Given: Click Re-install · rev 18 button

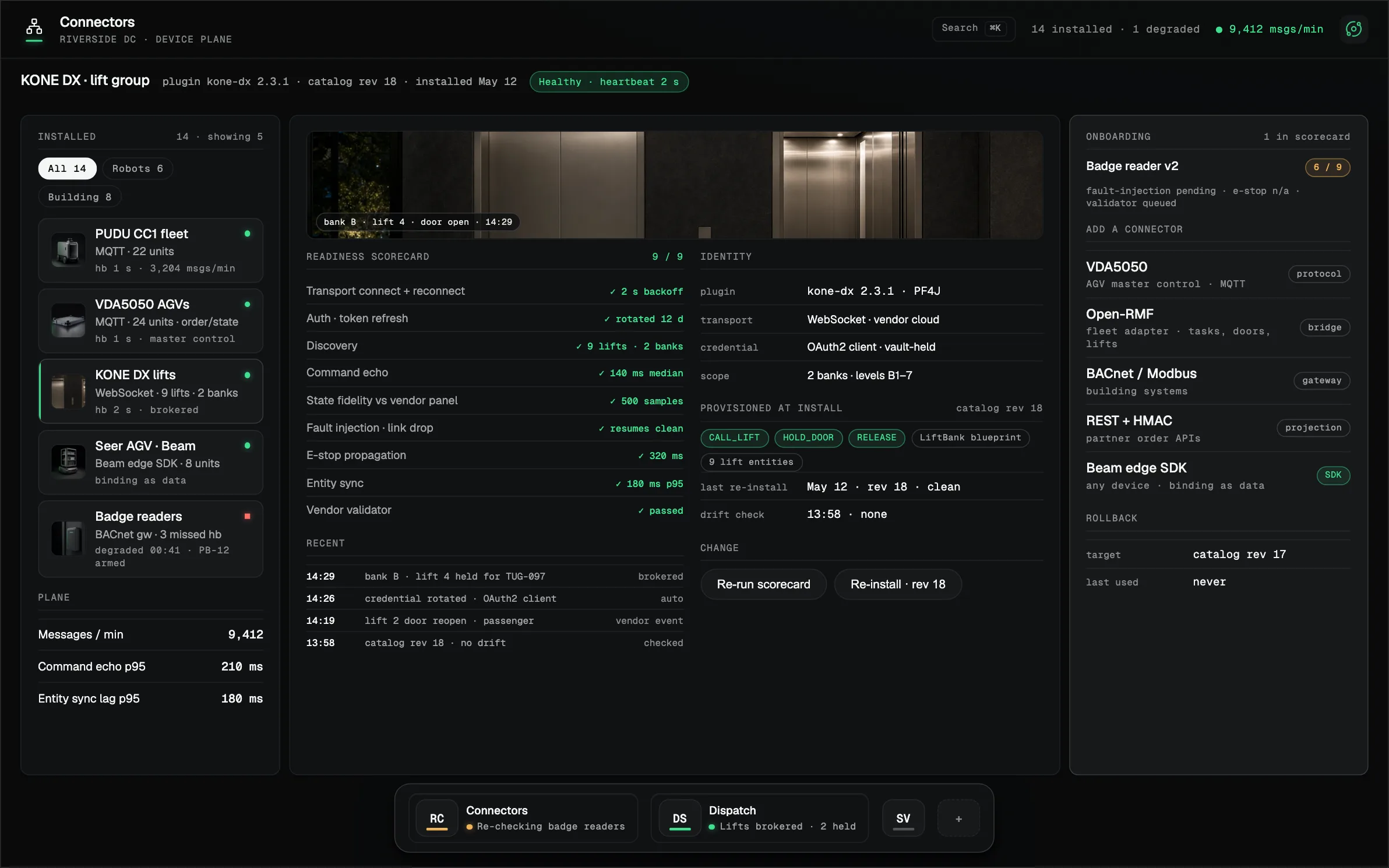Looking at the screenshot, I should (898, 584).
